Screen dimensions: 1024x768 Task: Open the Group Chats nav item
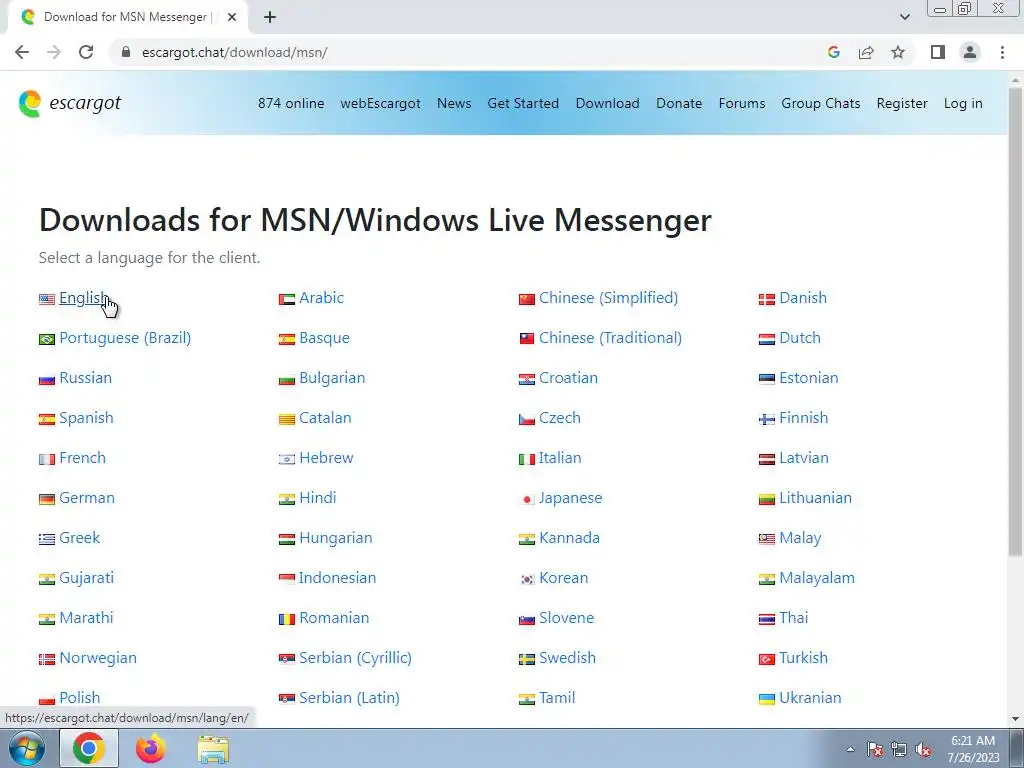[821, 103]
